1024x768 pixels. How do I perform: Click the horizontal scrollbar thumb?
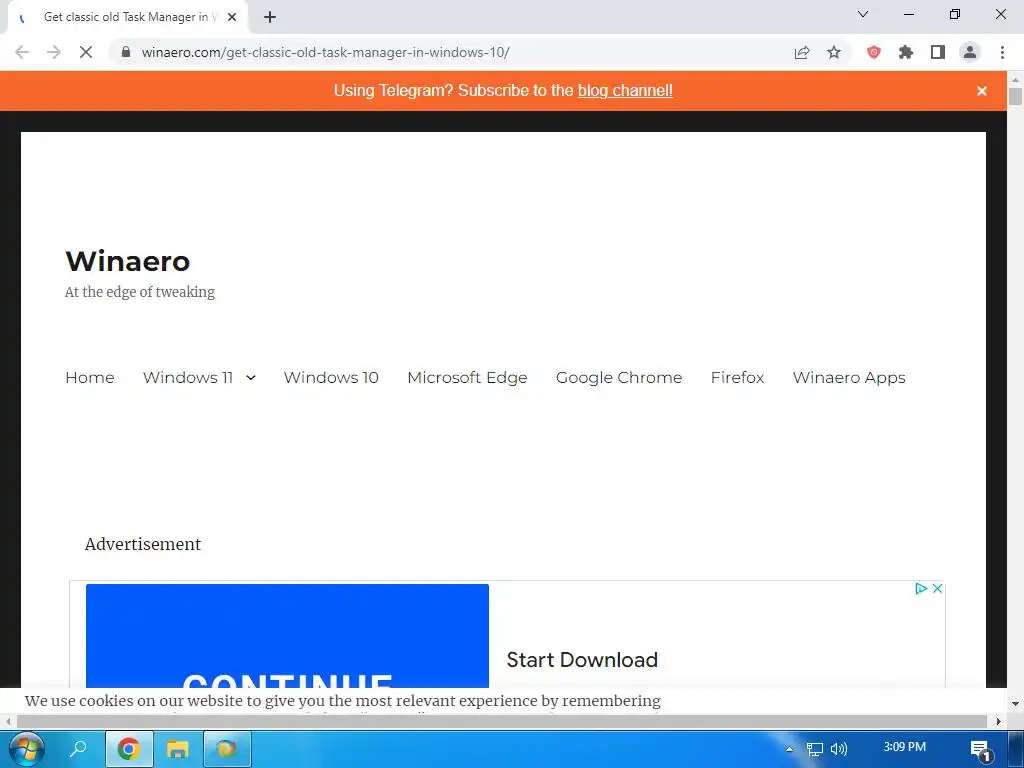502,722
